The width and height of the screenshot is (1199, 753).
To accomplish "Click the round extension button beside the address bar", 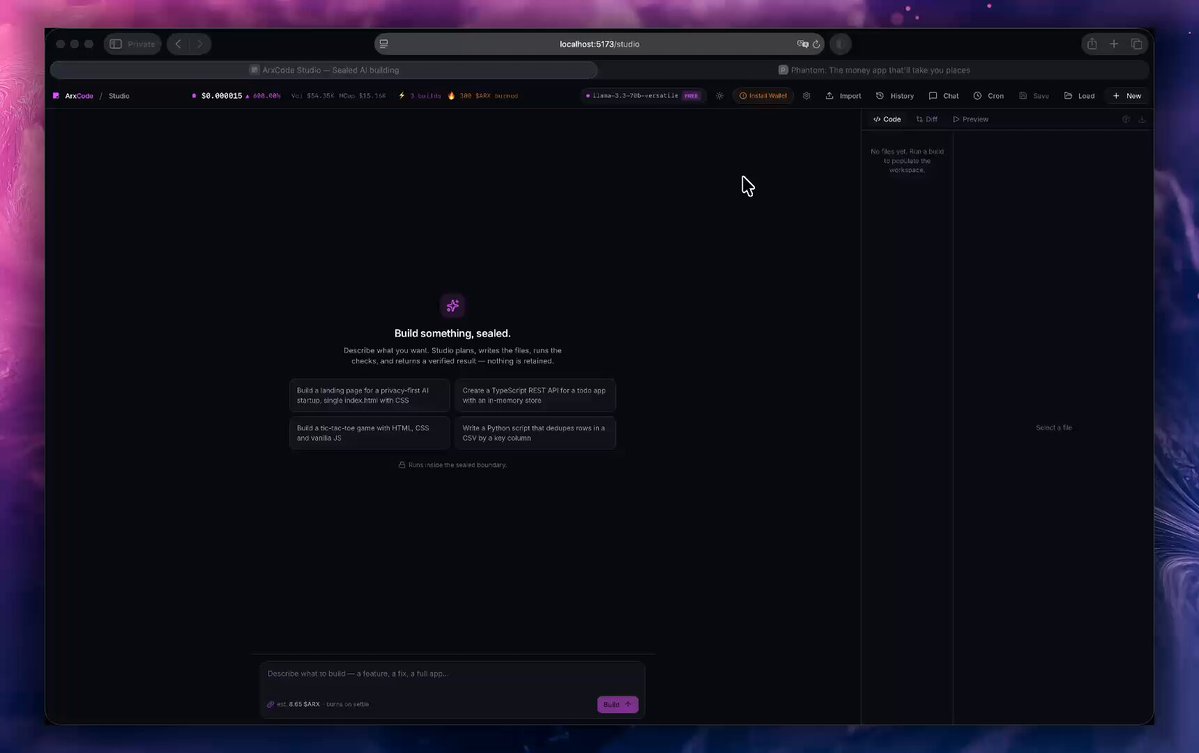I will click(840, 44).
